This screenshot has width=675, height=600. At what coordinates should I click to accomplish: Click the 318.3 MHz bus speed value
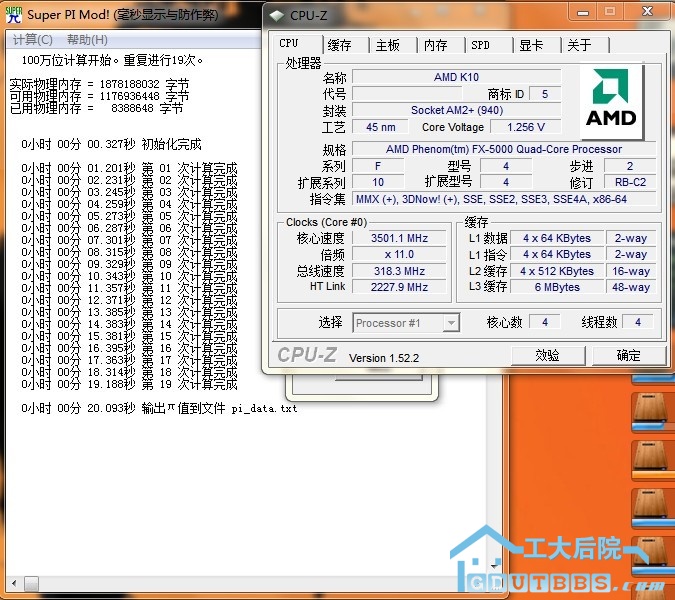click(x=399, y=271)
